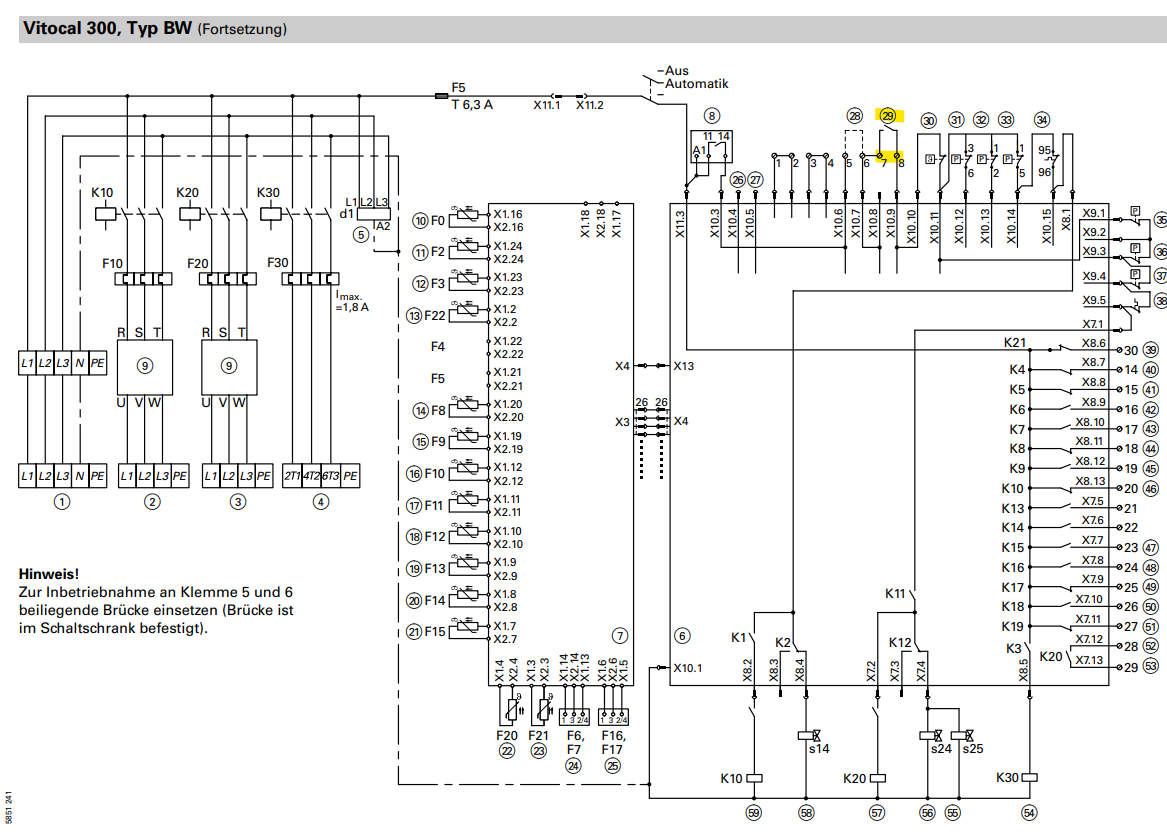This screenshot has height=832, width=1167.
Task: Click the yellow-highlighted circled number 29
Action: [x=887, y=116]
